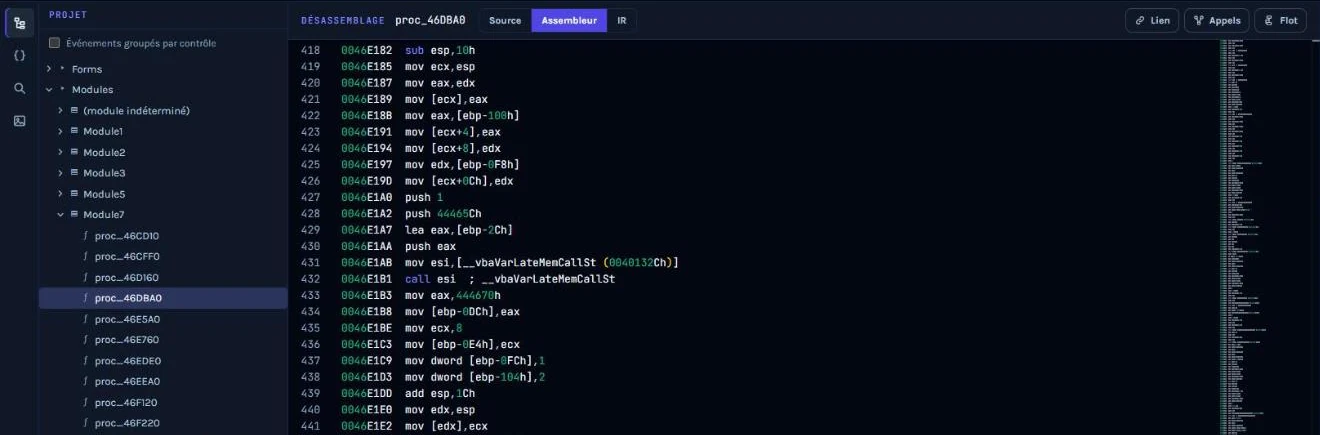Open the Forms tree item label

click(x=87, y=69)
